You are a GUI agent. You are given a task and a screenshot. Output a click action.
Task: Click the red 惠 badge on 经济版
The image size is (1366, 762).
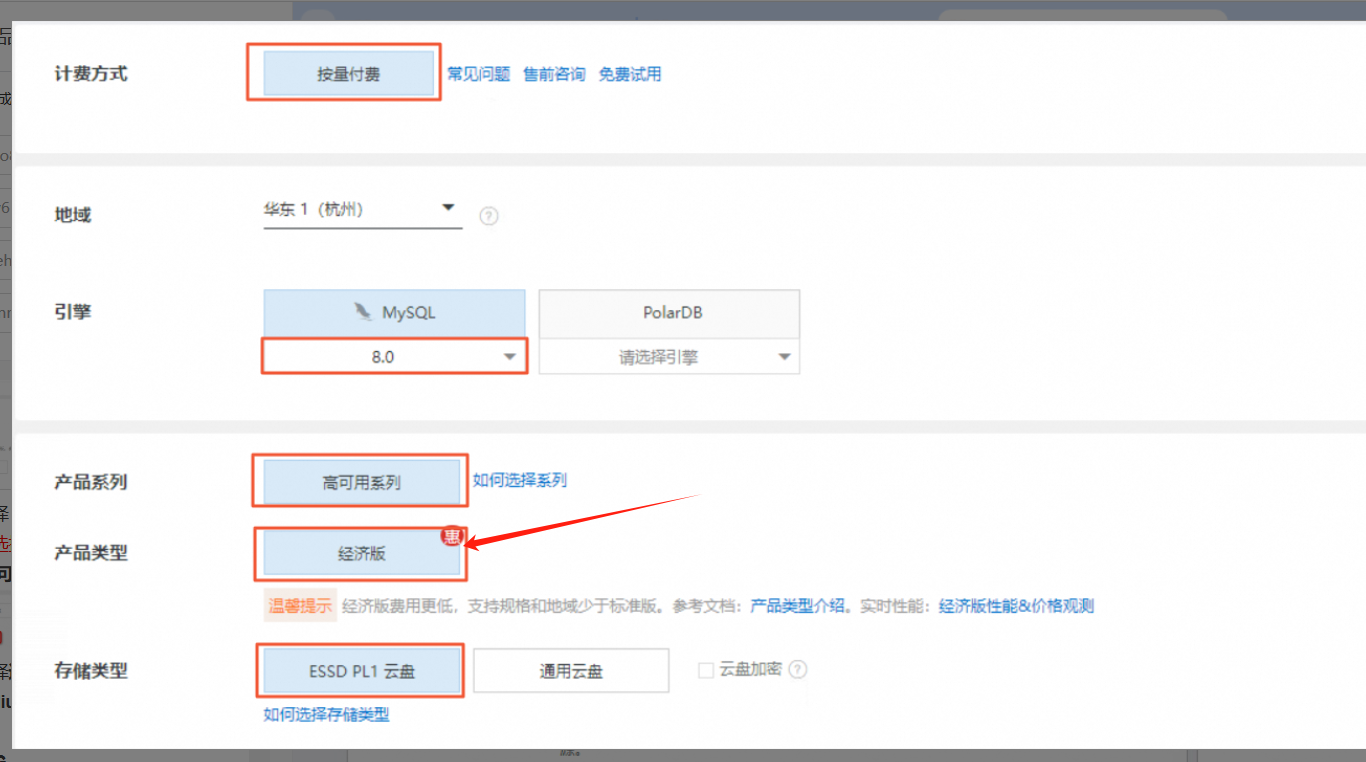coord(452,538)
